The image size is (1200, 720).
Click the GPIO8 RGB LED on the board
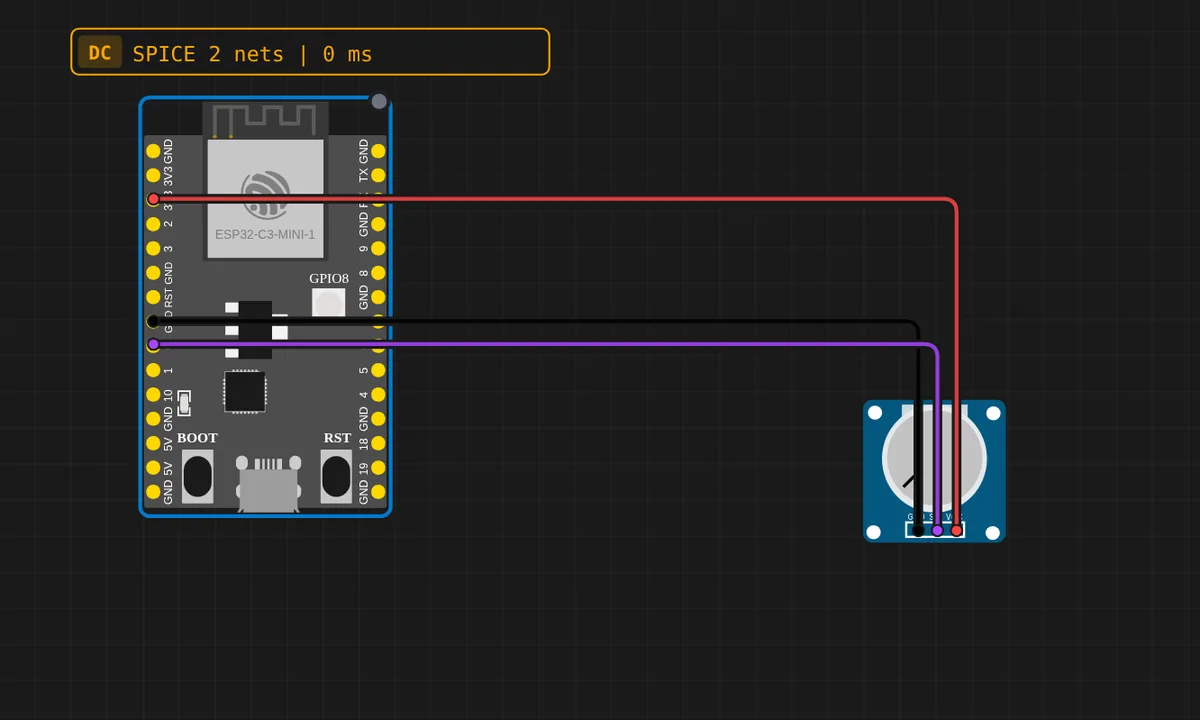coord(328,303)
